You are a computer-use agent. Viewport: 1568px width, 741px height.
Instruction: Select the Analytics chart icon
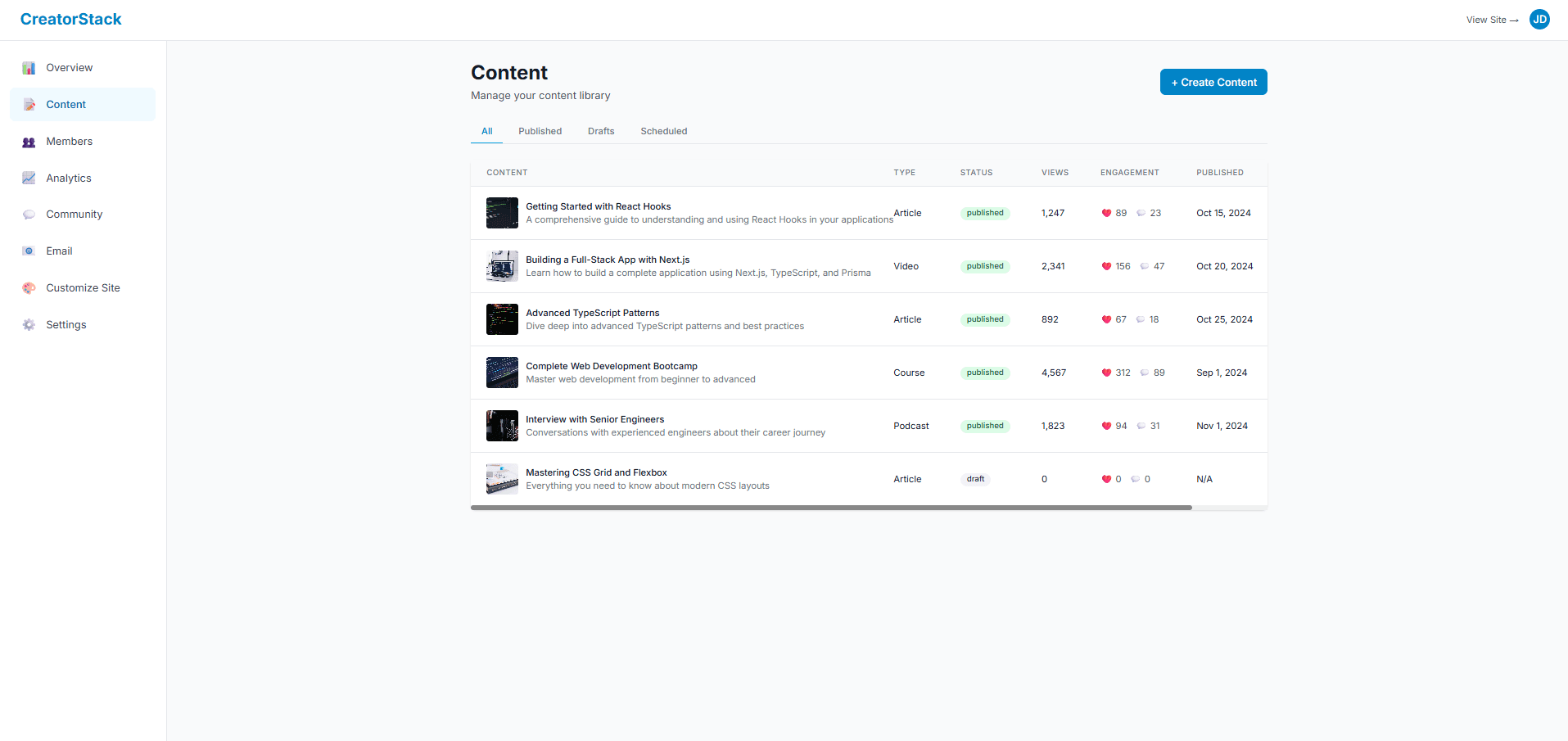pos(29,178)
